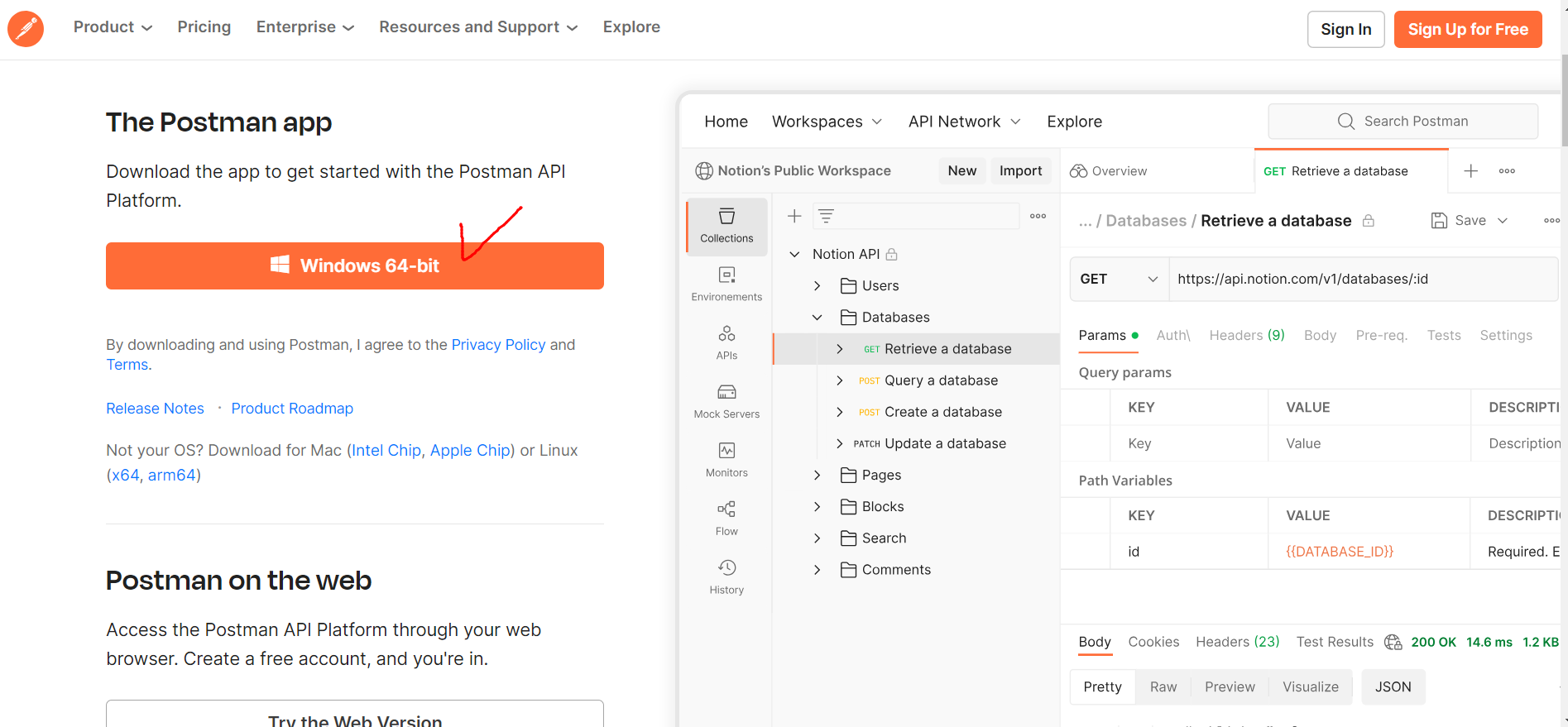Click the Save disk icon
The height and width of the screenshot is (727, 1568).
click(x=1440, y=221)
